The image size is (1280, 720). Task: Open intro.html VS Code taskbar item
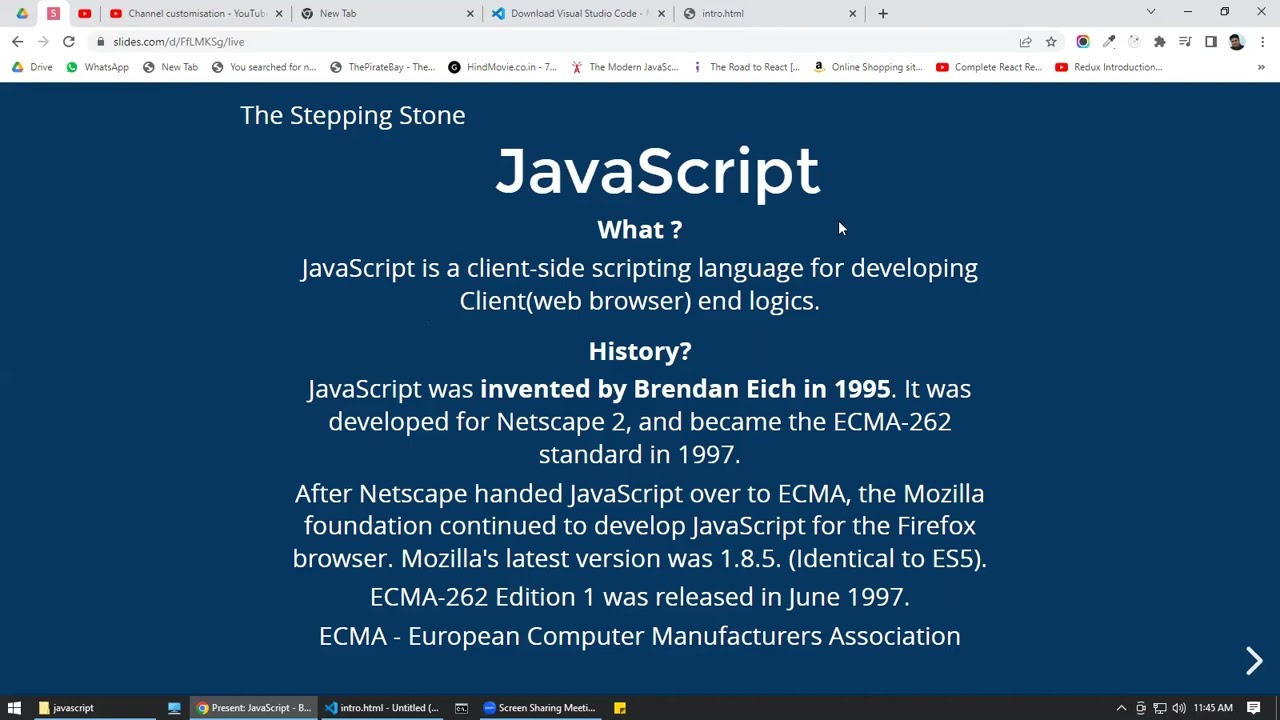382,708
